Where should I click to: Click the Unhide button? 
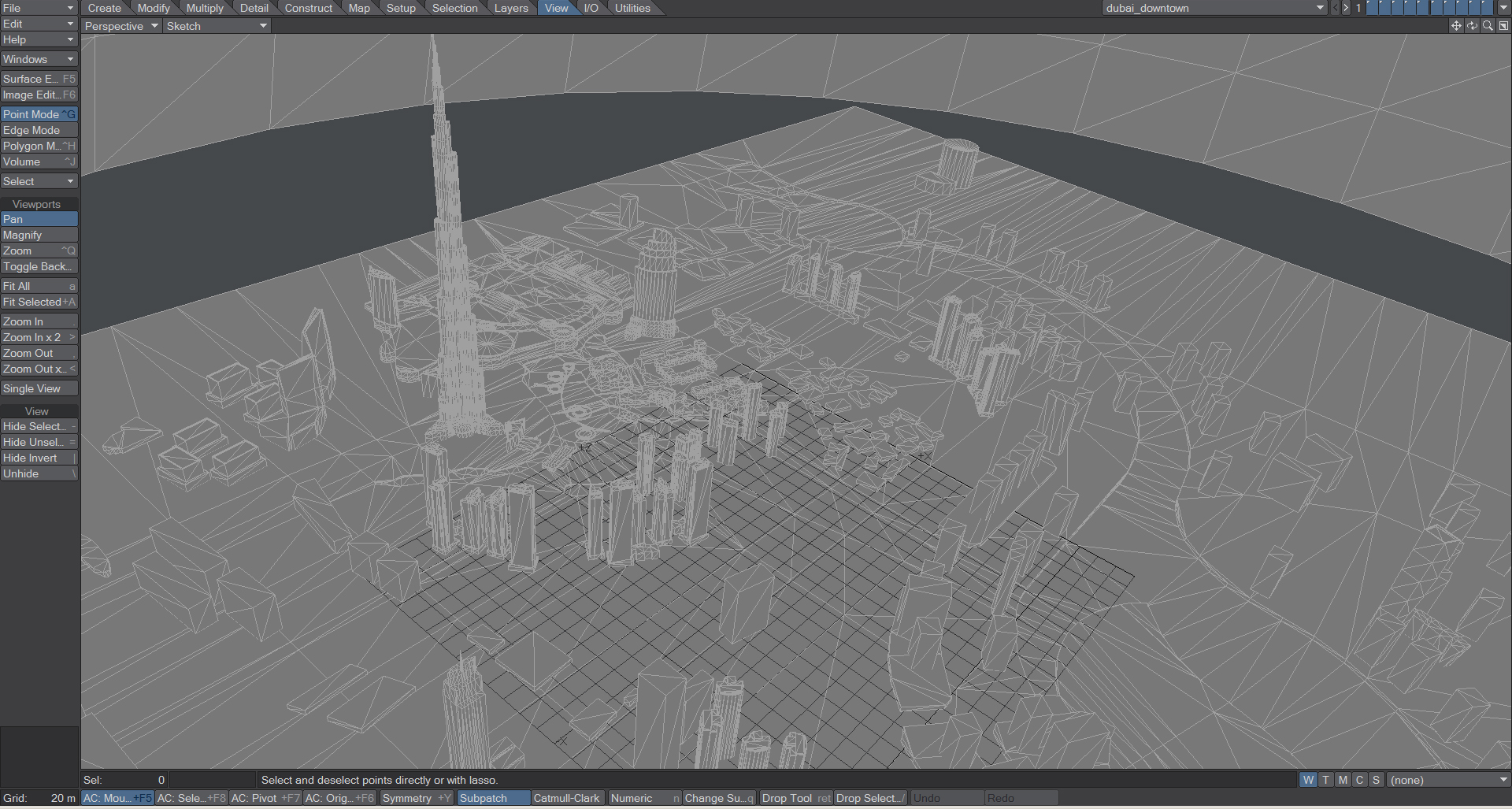pyautogui.click(x=38, y=473)
